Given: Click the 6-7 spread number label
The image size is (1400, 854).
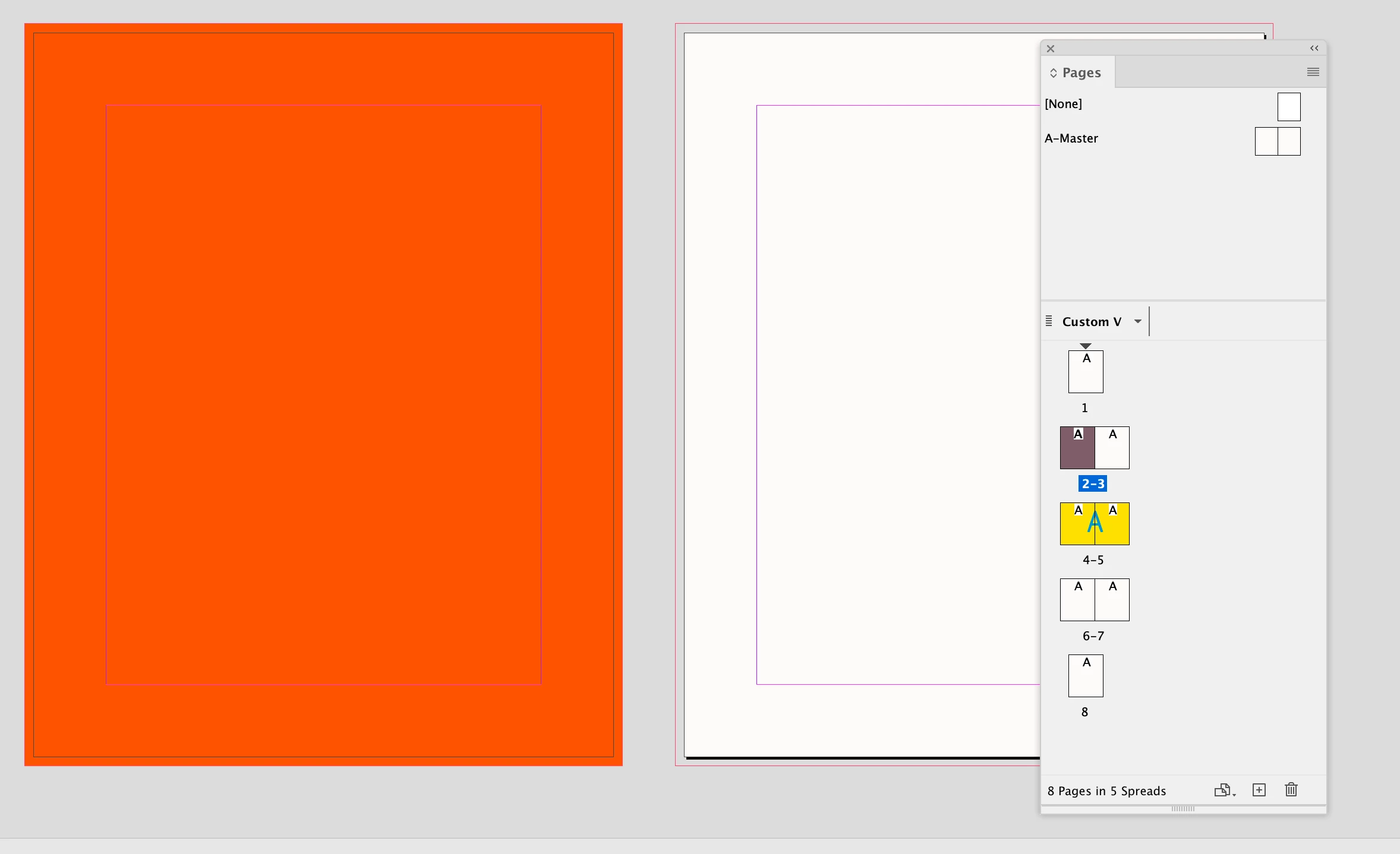Looking at the screenshot, I should [1093, 636].
